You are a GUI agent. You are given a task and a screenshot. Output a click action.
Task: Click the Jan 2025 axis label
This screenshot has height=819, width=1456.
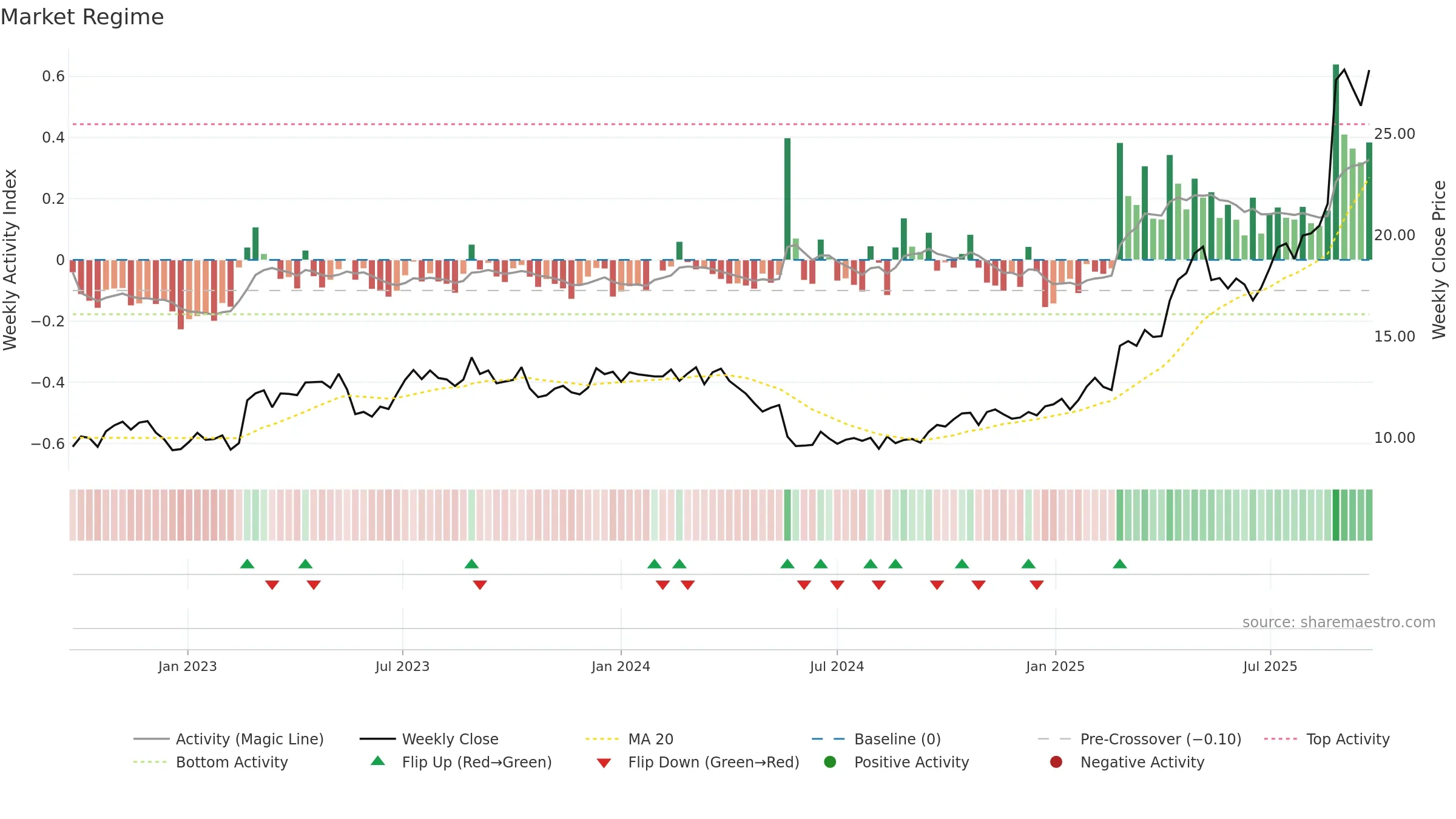[x=1055, y=666]
